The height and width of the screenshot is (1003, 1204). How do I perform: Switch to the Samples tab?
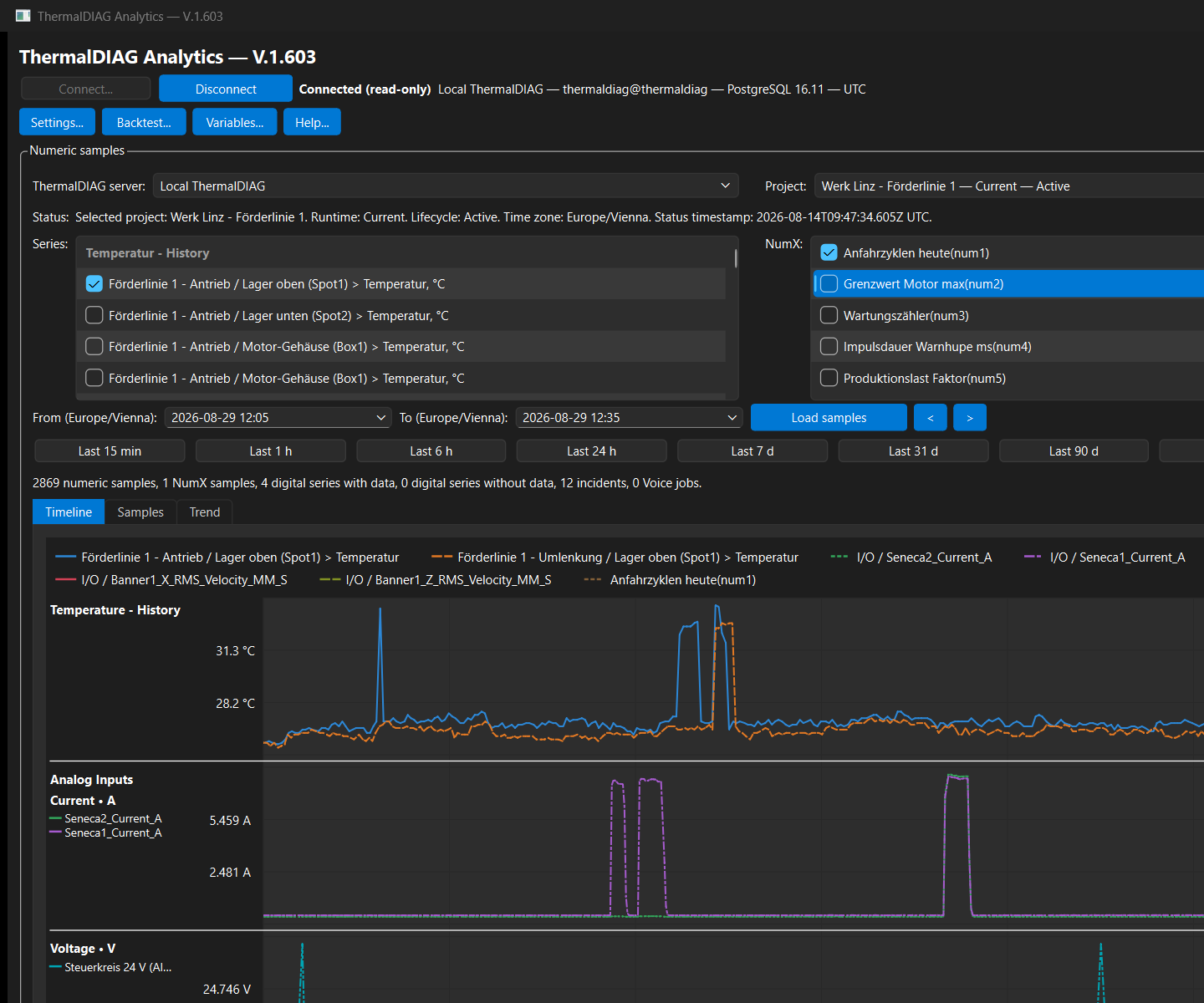[140, 512]
